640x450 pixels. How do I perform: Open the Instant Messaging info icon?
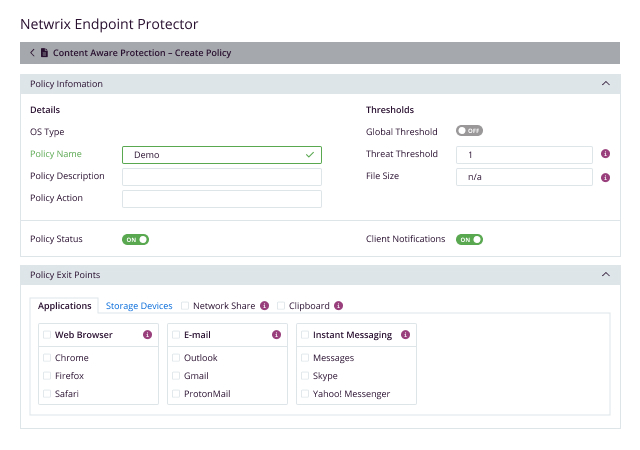(405, 335)
